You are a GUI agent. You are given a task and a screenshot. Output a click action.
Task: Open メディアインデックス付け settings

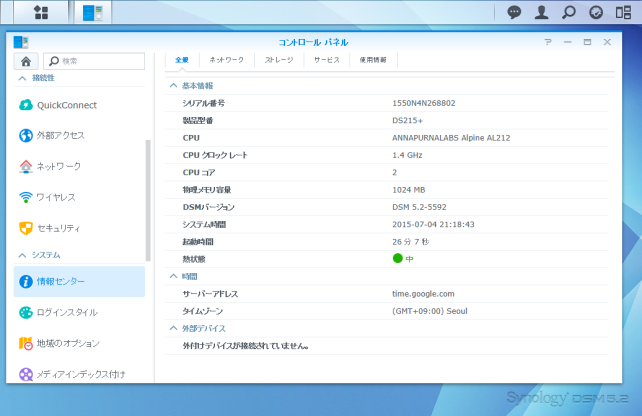point(79,374)
